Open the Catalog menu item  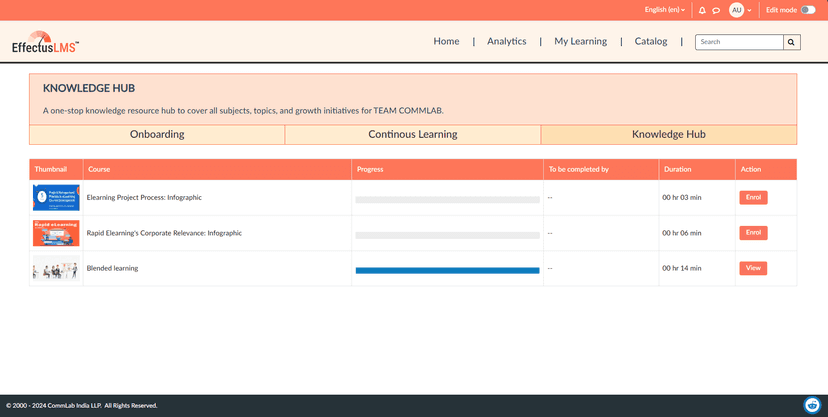click(651, 41)
